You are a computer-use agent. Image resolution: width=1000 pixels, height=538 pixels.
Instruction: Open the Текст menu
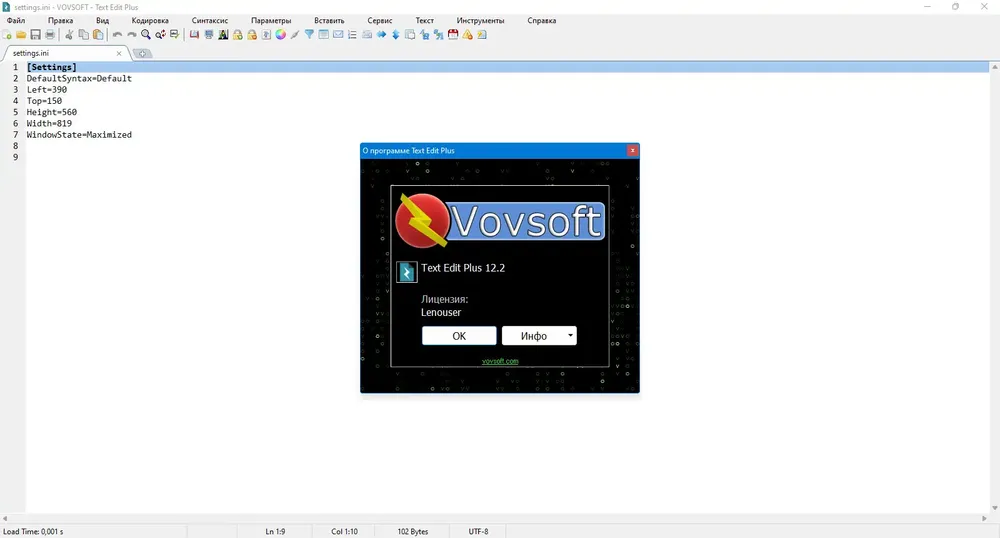pos(424,20)
